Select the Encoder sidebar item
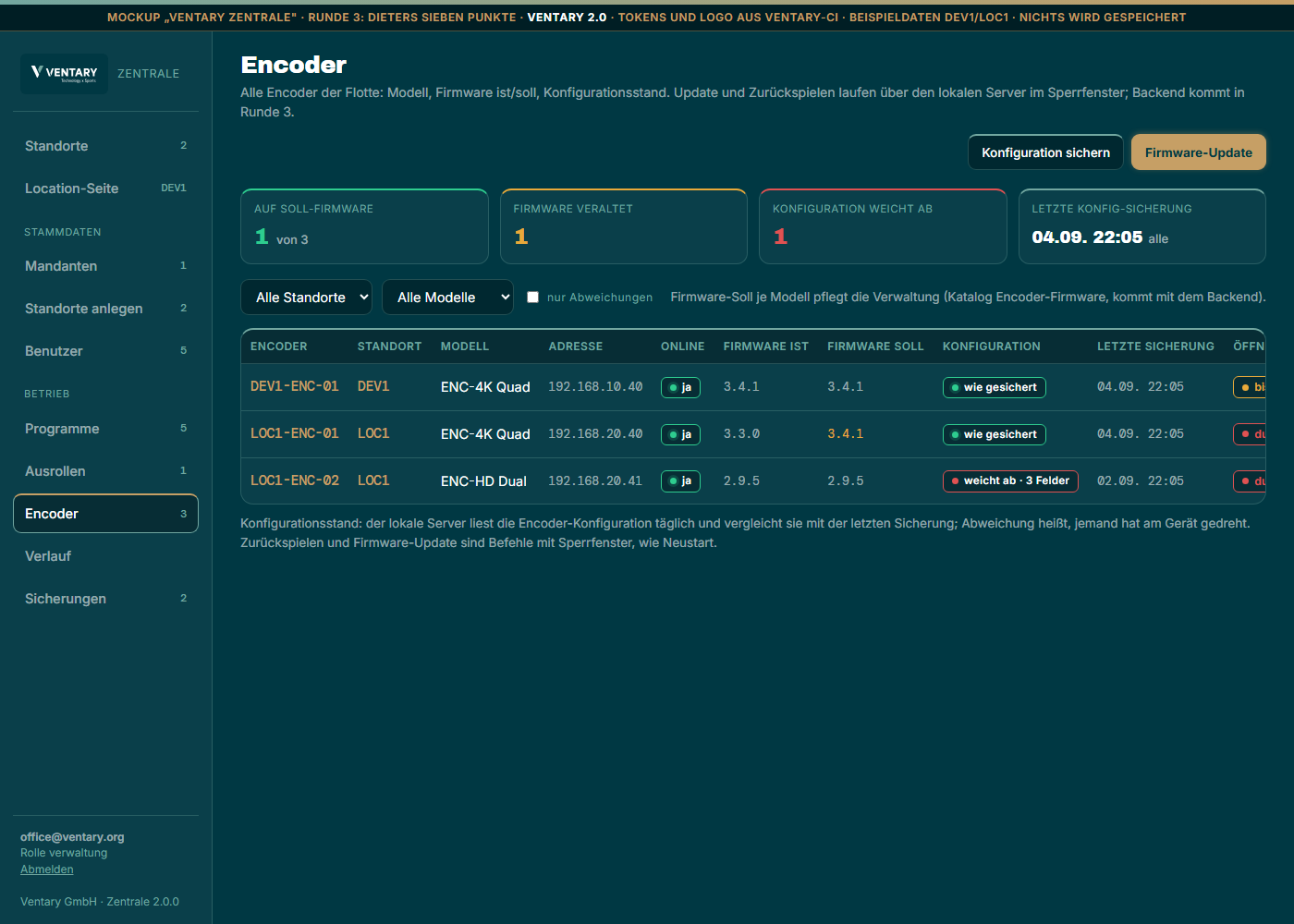Image resolution: width=1294 pixels, height=924 pixels. (105, 514)
